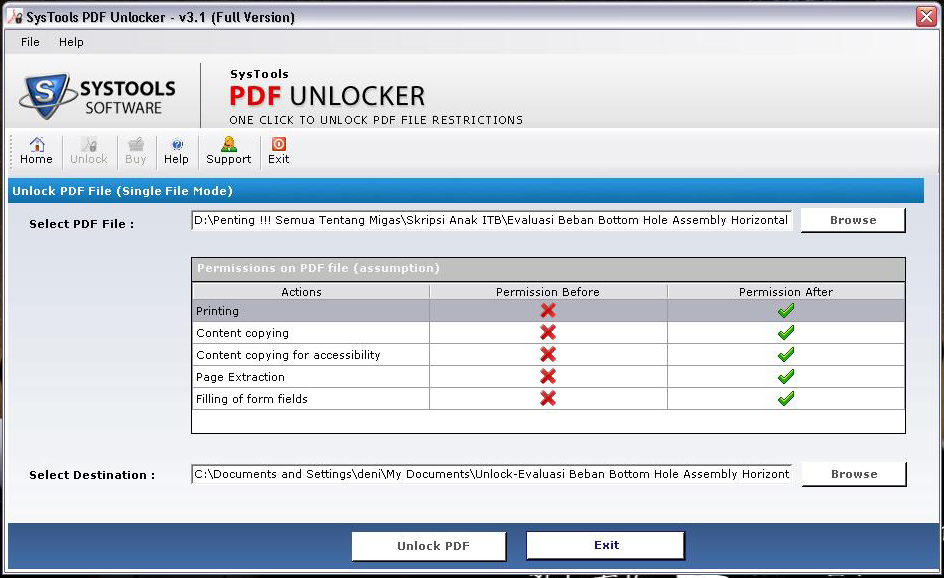Browse for the source PDF file
This screenshot has height=578, width=944.
852,220
